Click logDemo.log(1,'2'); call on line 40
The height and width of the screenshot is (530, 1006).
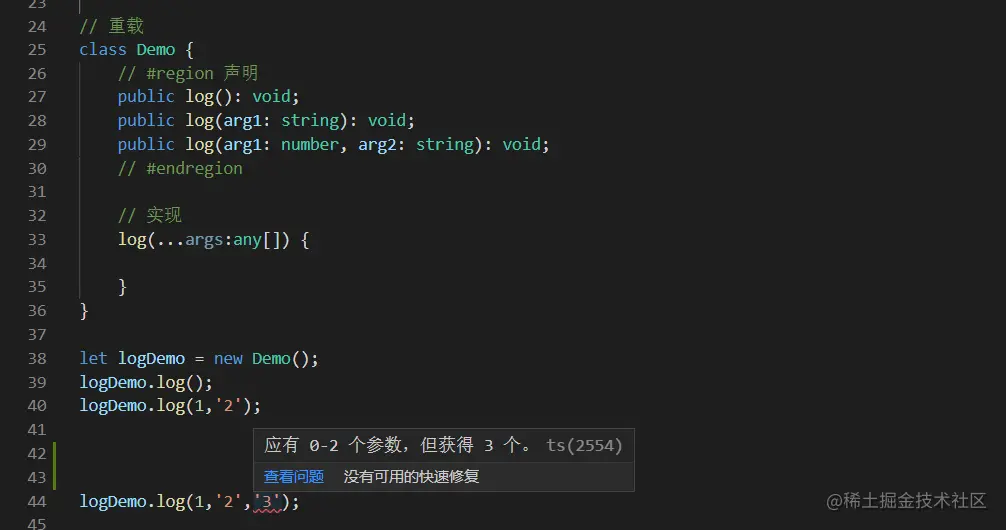coord(170,406)
